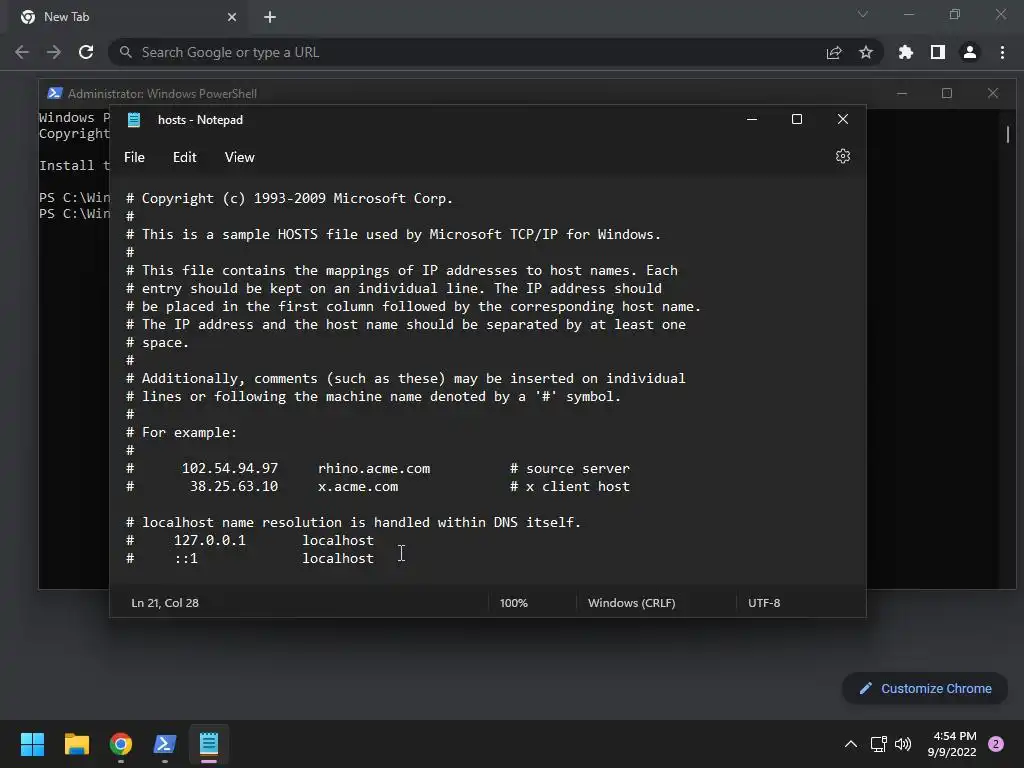Bookmark this tab with the star icon
The width and height of the screenshot is (1024, 768).
click(x=866, y=52)
